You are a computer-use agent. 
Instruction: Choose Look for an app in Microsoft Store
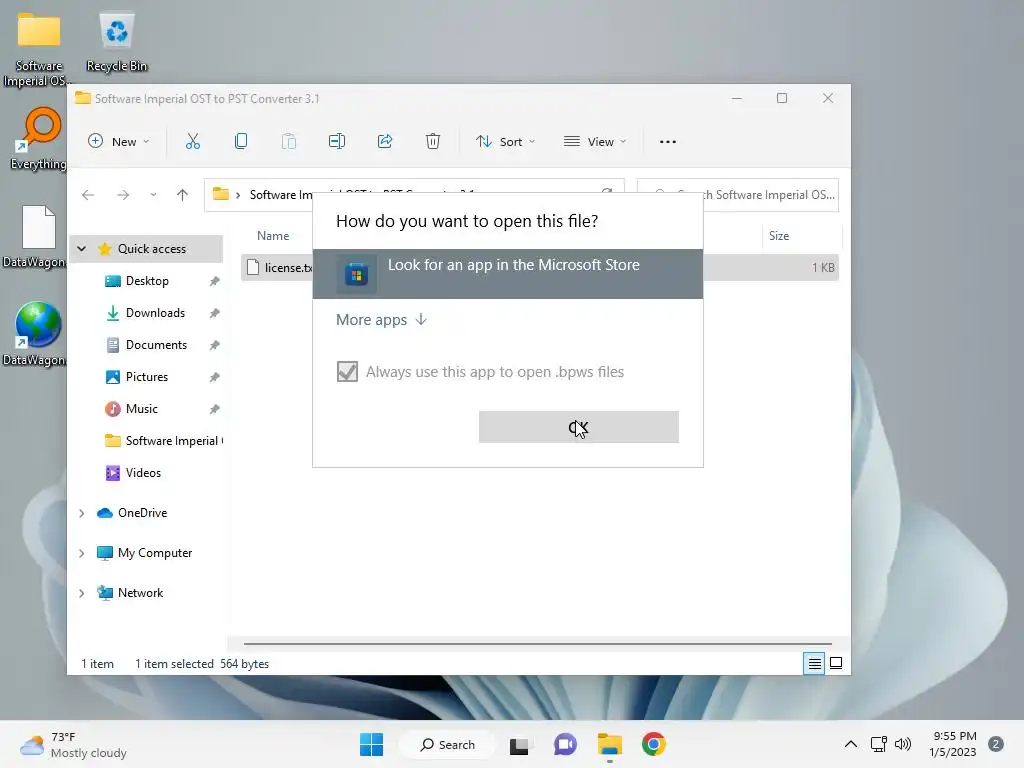507,274
